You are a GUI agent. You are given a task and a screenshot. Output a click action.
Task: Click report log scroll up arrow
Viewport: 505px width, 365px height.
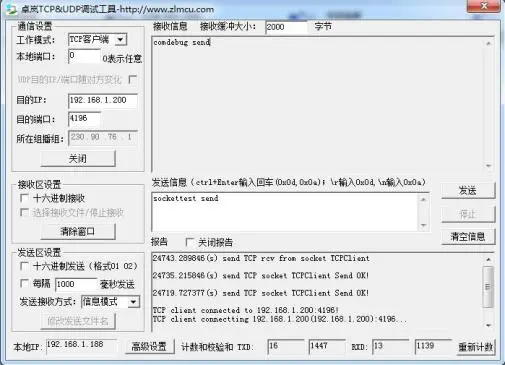coord(488,259)
